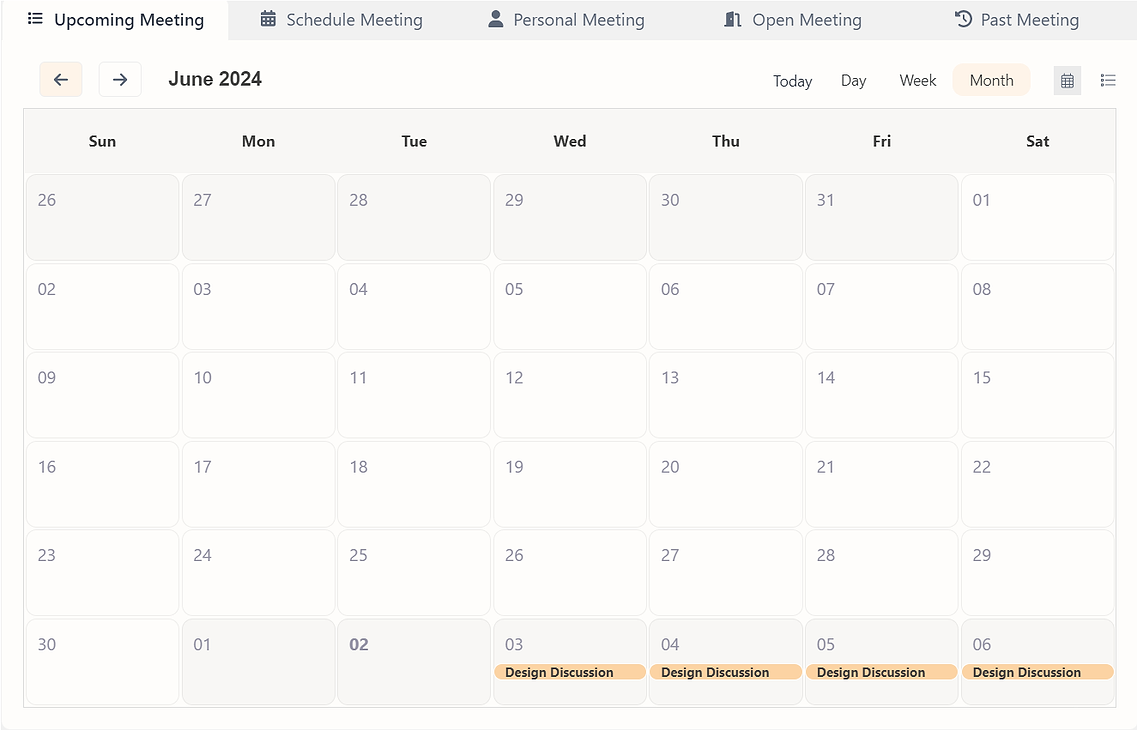
Task: Select May 28 day cell
Action: (x=413, y=217)
